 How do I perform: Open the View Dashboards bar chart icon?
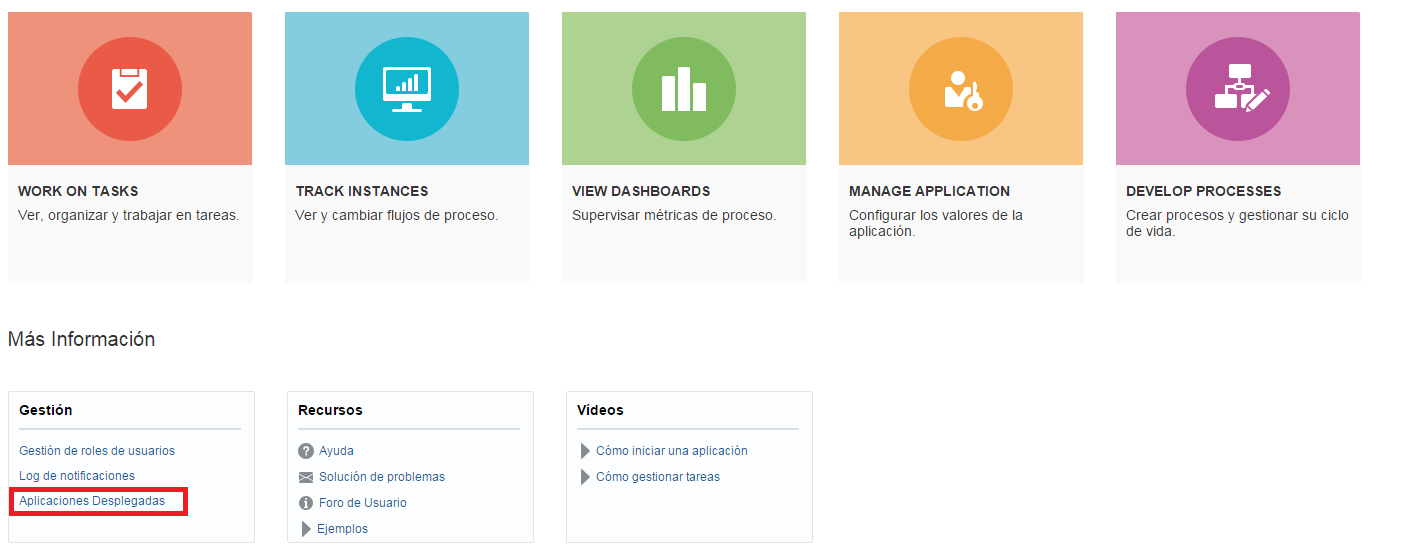[684, 89]
